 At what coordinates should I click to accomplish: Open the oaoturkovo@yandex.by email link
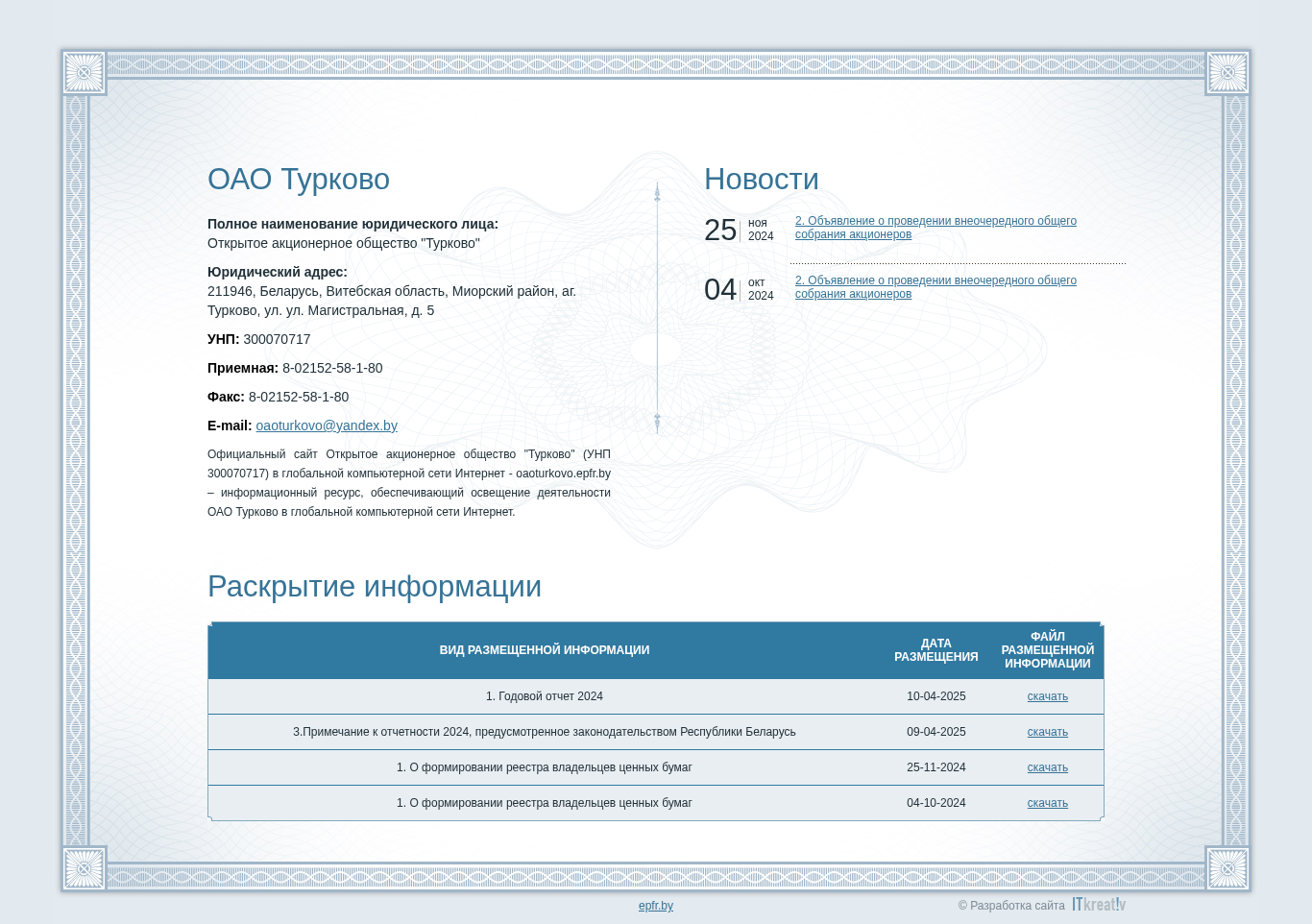327,426
